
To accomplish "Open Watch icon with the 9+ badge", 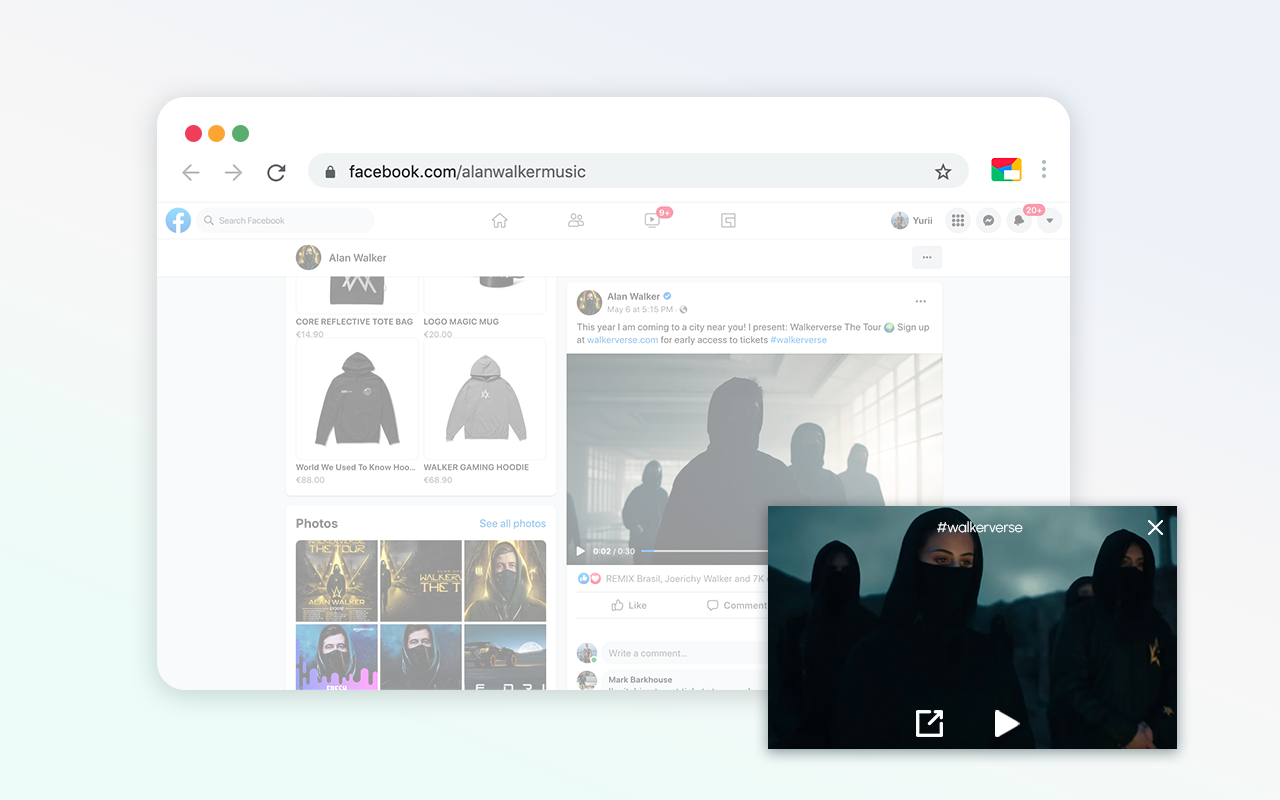I will tap(652, 220).
